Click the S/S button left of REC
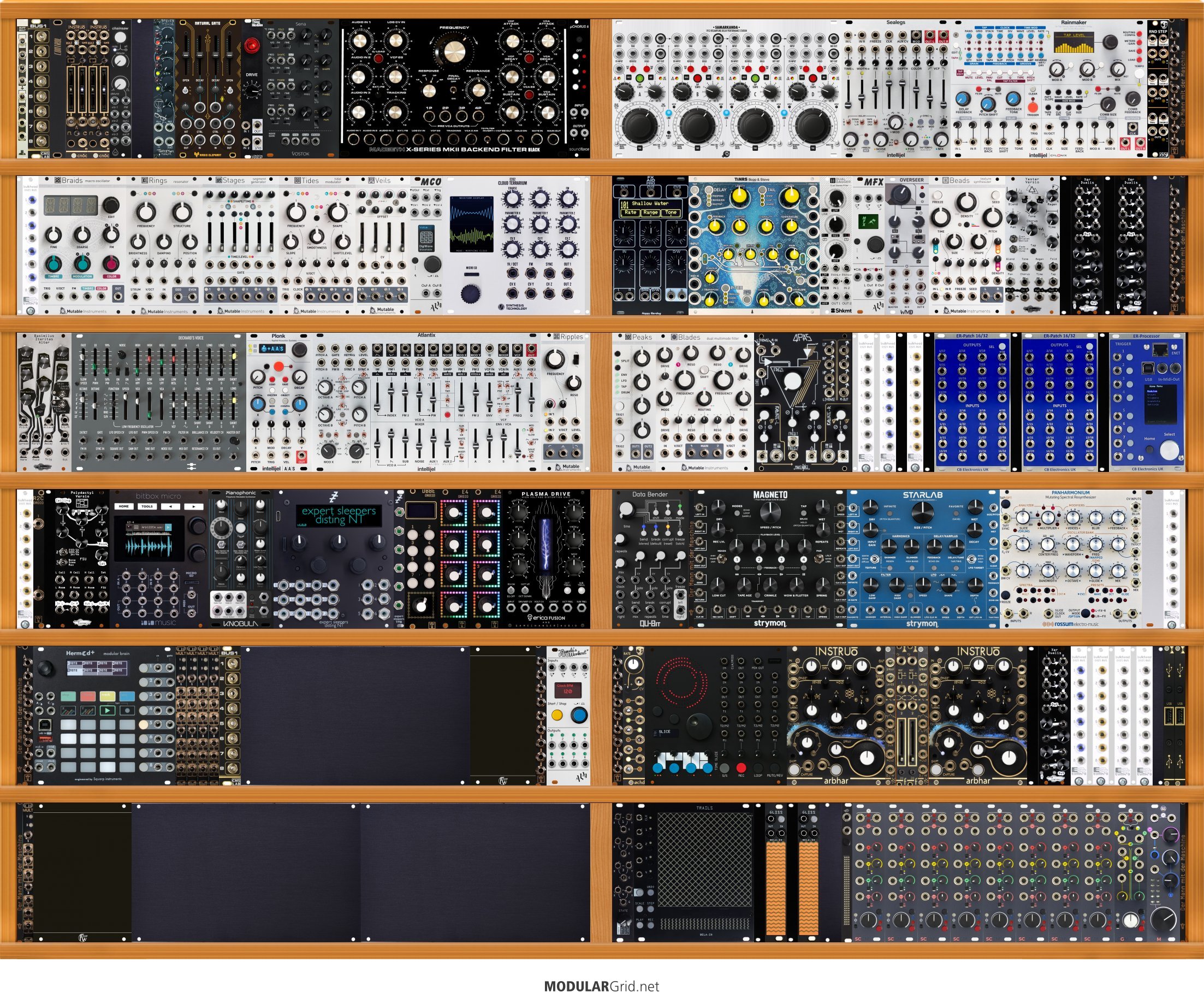The image size is (1204, 998). click(725, 767)
